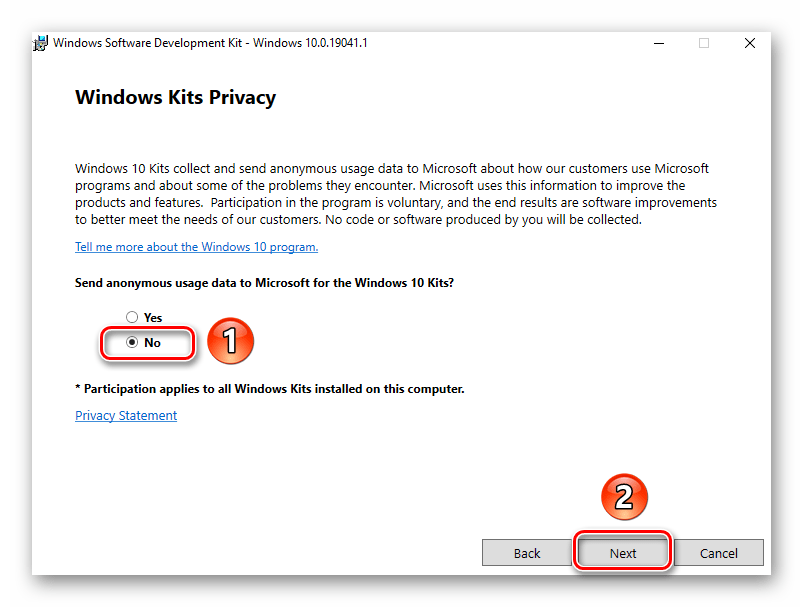Click the window title bar text
This screenshot has width=803, height=607.
coord(210,44)
